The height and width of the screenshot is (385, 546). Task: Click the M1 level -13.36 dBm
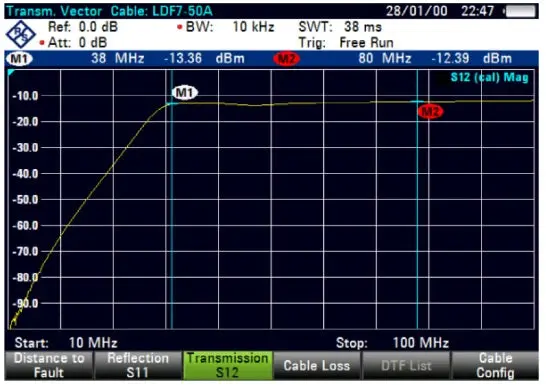coord(204,58)
